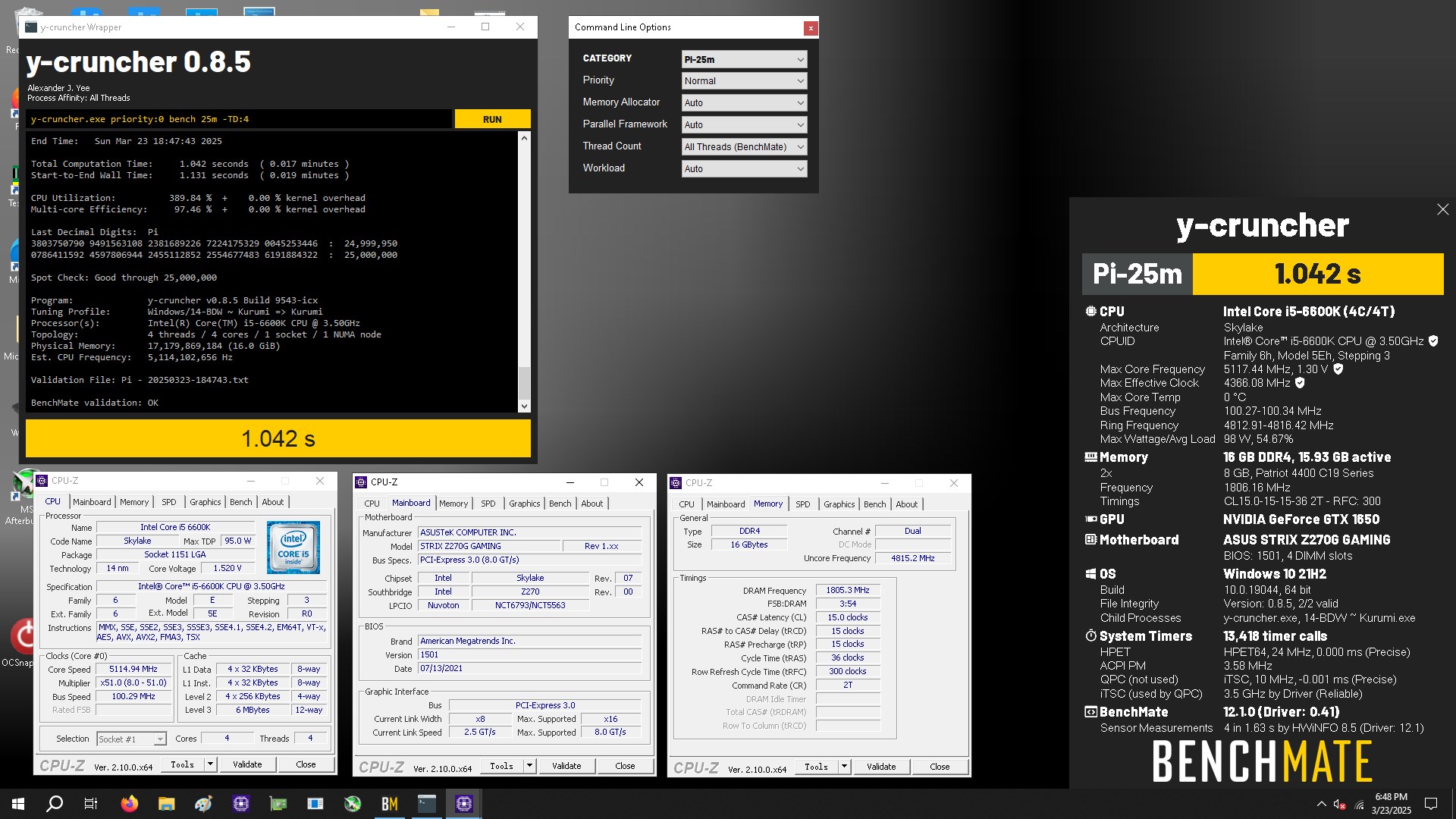
Task: Expand Tools dropdown arrow in right CPU-Z window
Action: tap(844, 767)
